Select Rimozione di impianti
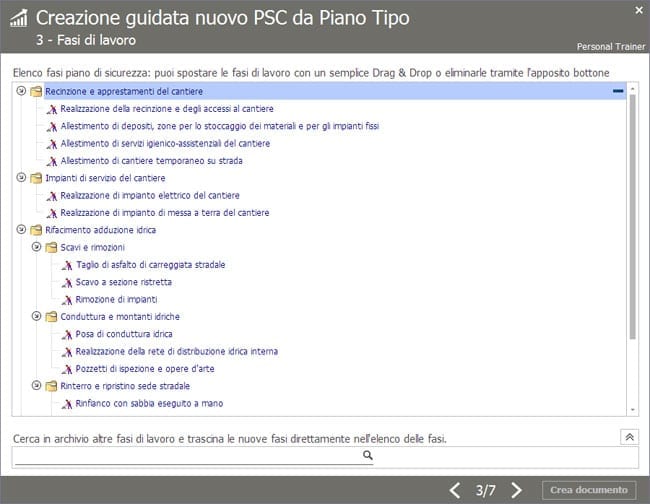The image size is (650, 504). [x=116, y=299]
